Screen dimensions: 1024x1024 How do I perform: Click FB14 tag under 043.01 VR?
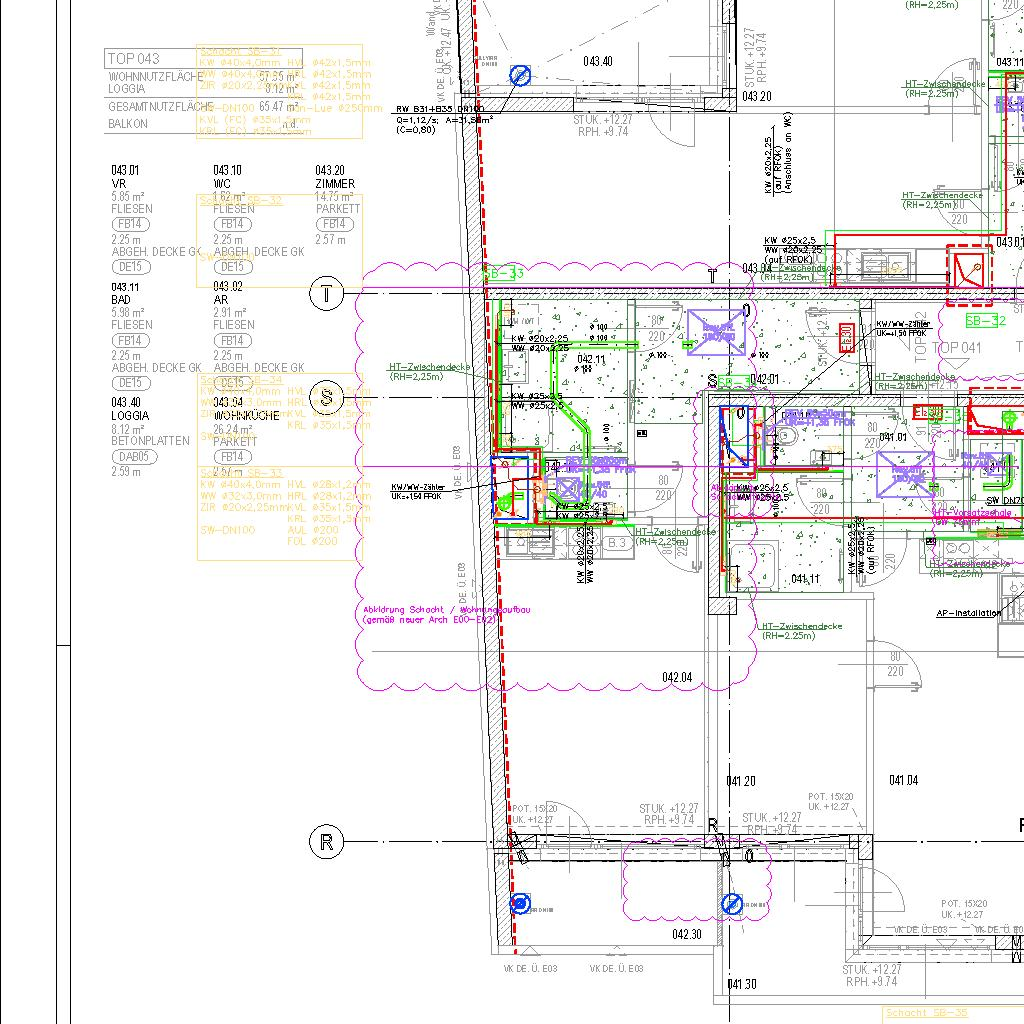132,225
